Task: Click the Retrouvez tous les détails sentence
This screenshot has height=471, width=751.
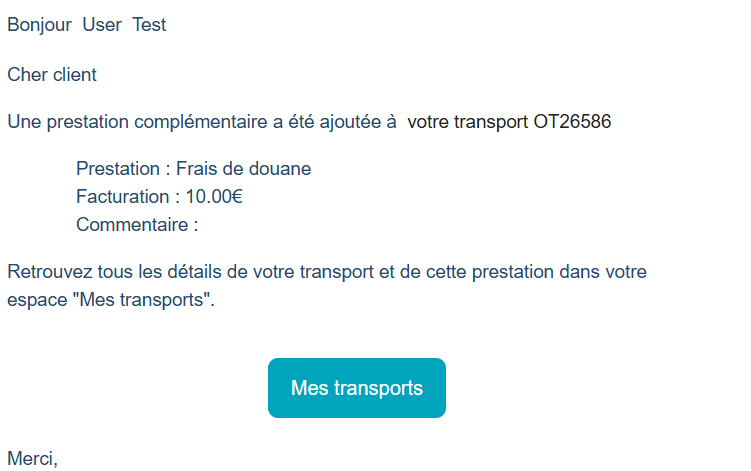Action: tap(327, 286)
